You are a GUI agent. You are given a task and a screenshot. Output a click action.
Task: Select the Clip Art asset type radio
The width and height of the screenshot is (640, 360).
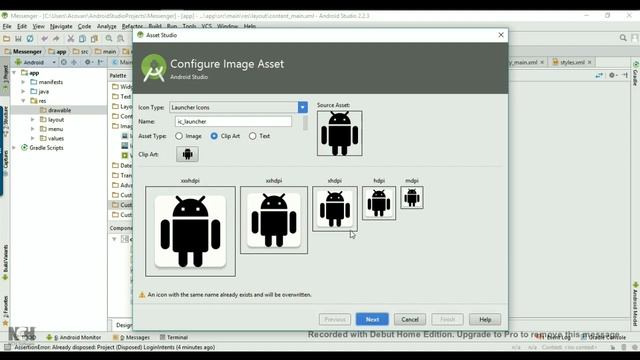pyautogui.click(x=214, y=136)
